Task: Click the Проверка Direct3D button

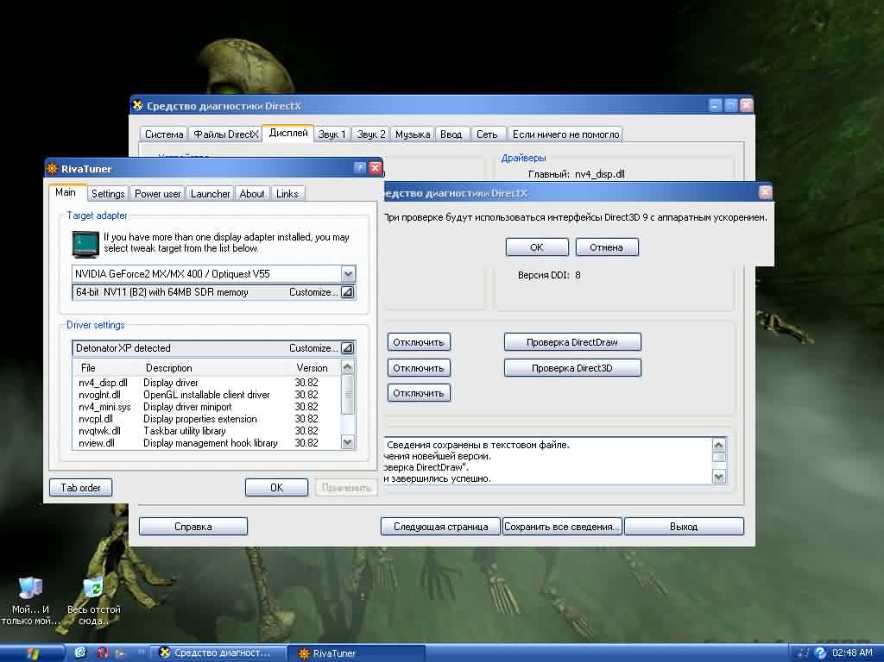Action: point(572,368)
